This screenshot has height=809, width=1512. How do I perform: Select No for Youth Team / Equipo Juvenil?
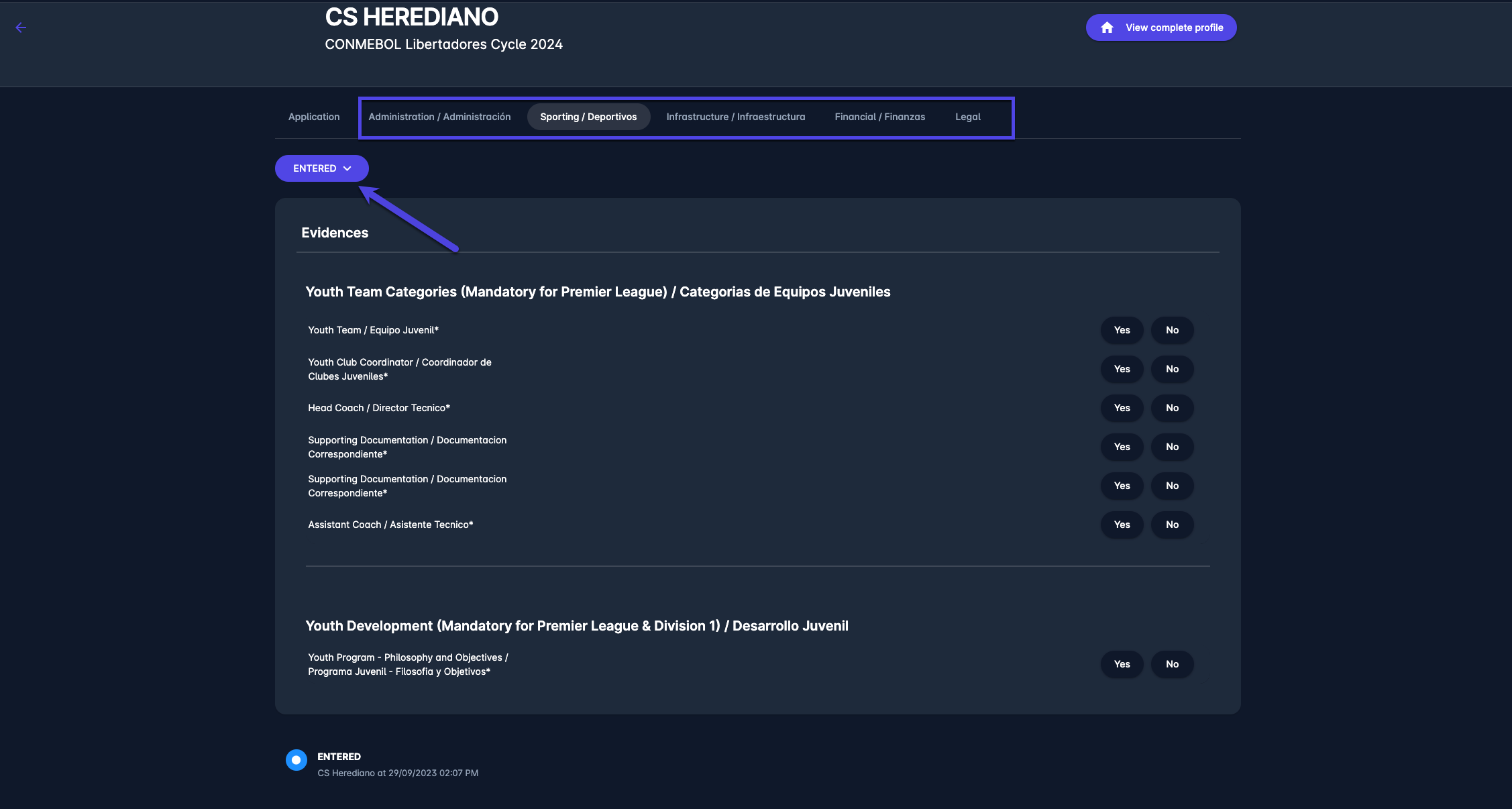point(1172,330)
